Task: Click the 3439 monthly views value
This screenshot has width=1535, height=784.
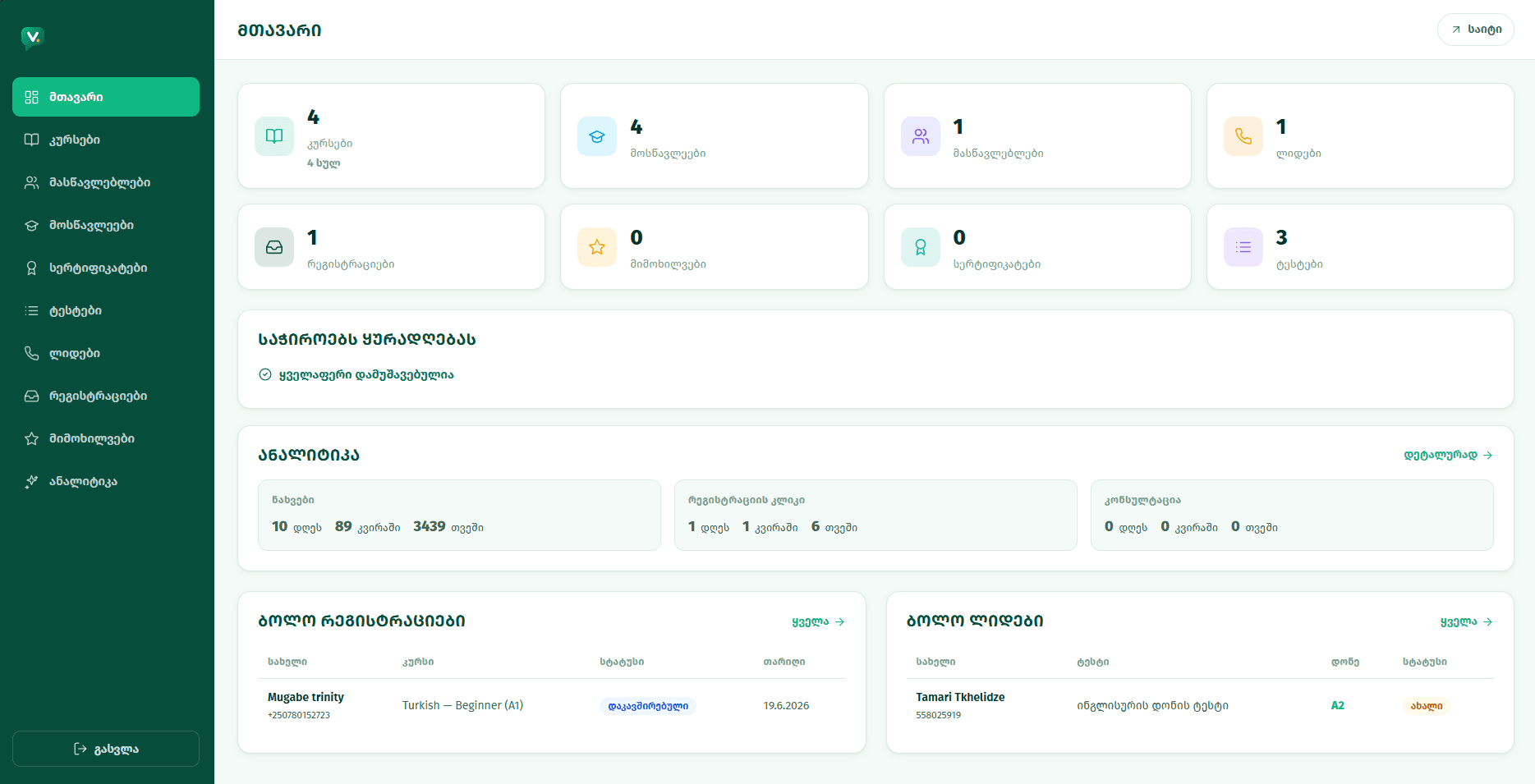Action: pos(429,526)
